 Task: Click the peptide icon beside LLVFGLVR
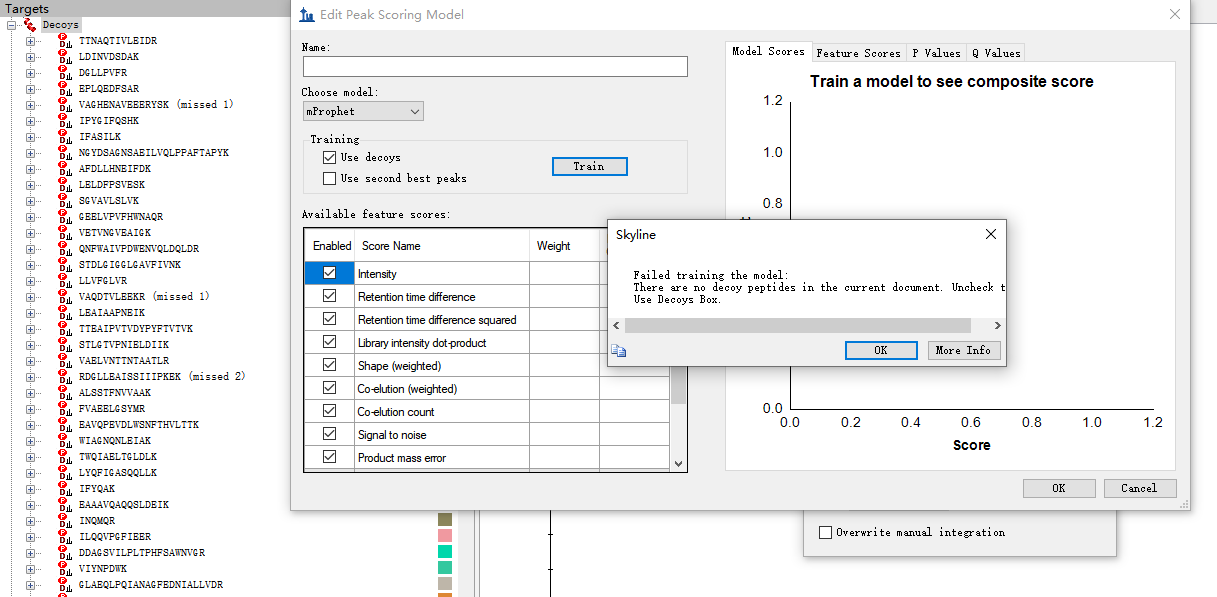(x=64, y=281)
